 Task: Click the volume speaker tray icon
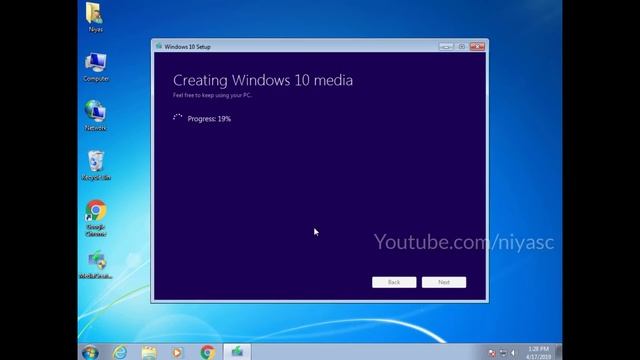(x=513, y=353)
